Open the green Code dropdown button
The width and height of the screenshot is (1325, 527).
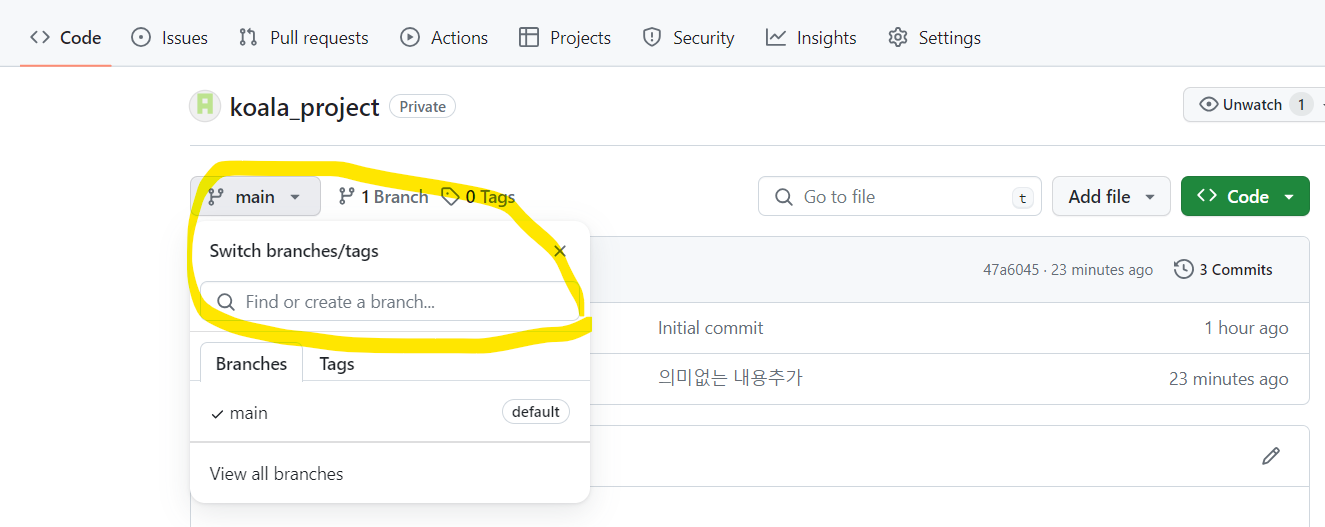point(1245,197)
